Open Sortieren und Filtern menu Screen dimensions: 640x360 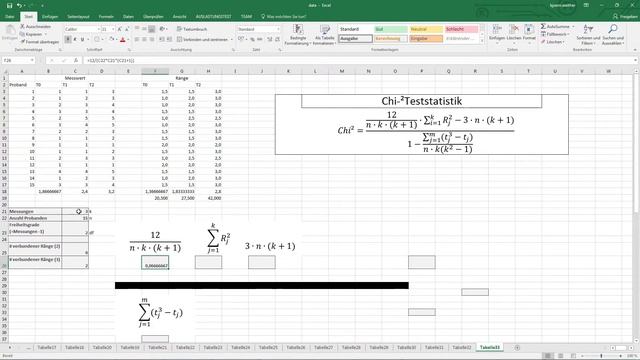click(588, 34)
